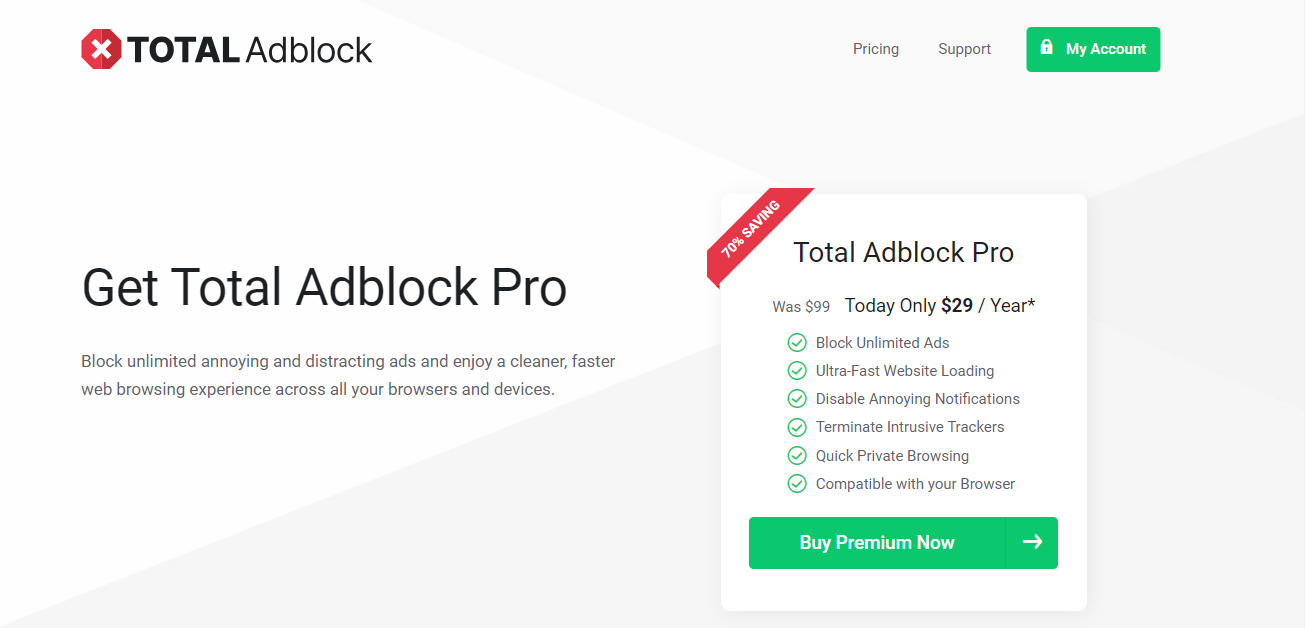Click the $29 per Year price text
The width and height of the screenshot is (1305, 628).
tap(956, 305)
